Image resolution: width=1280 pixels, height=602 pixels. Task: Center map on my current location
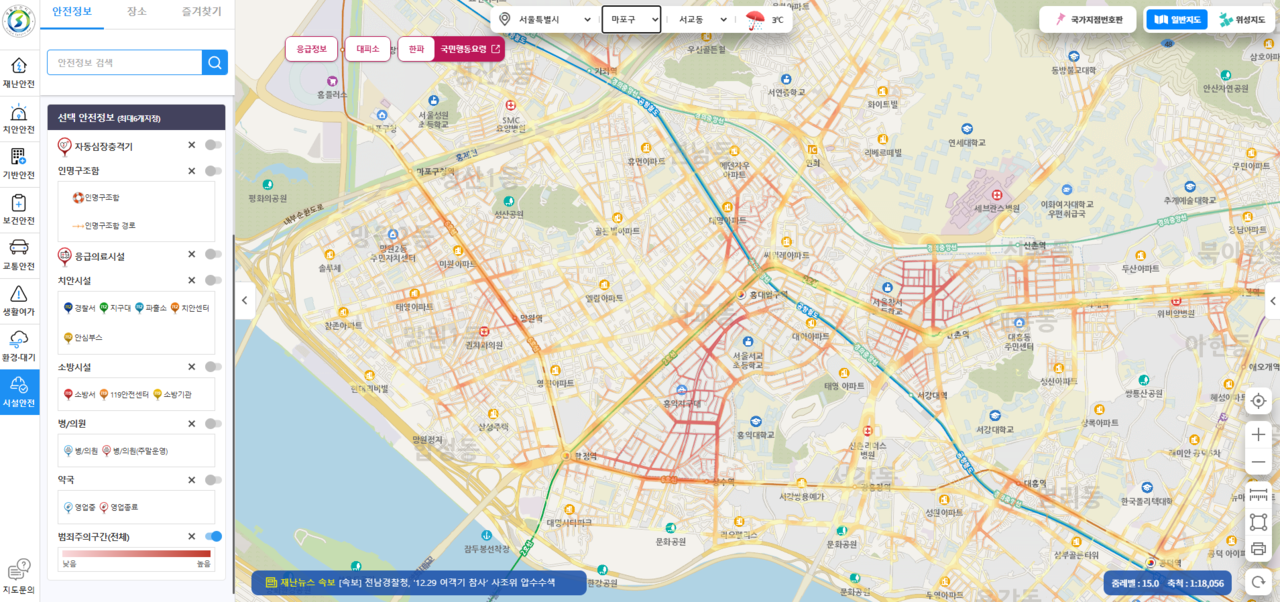click(1259, 401)
